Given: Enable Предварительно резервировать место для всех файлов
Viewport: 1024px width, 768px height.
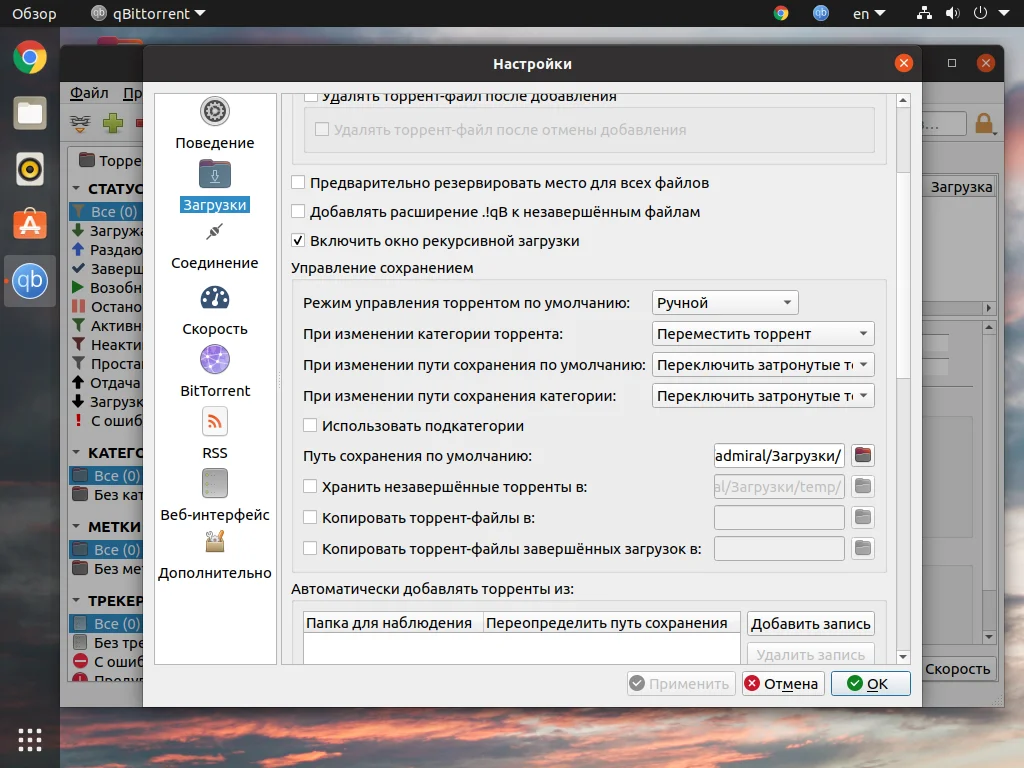Looking at the screenshot, I should click(298, 183).
